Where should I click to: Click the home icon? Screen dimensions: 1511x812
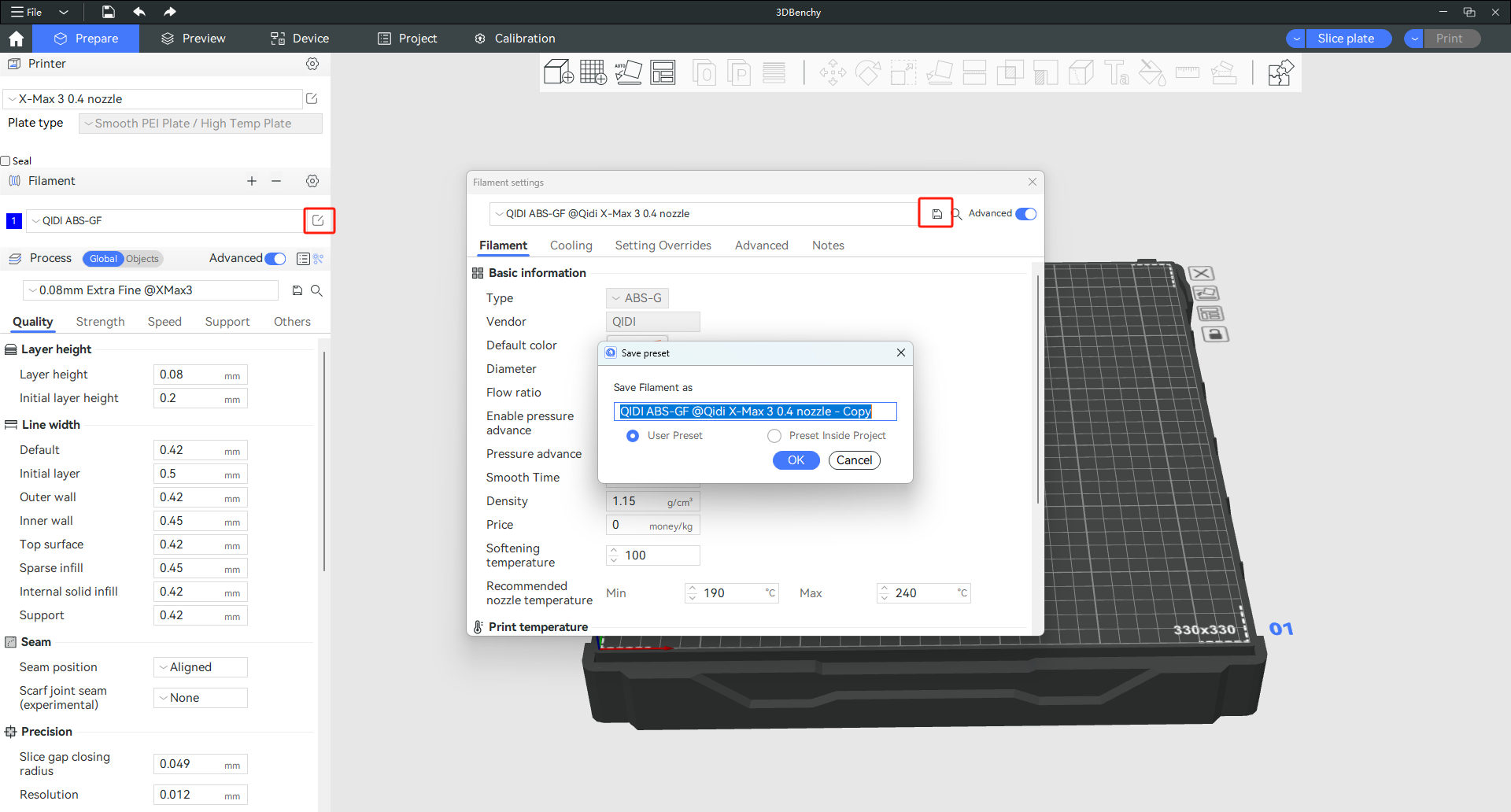tap(16, 39)
